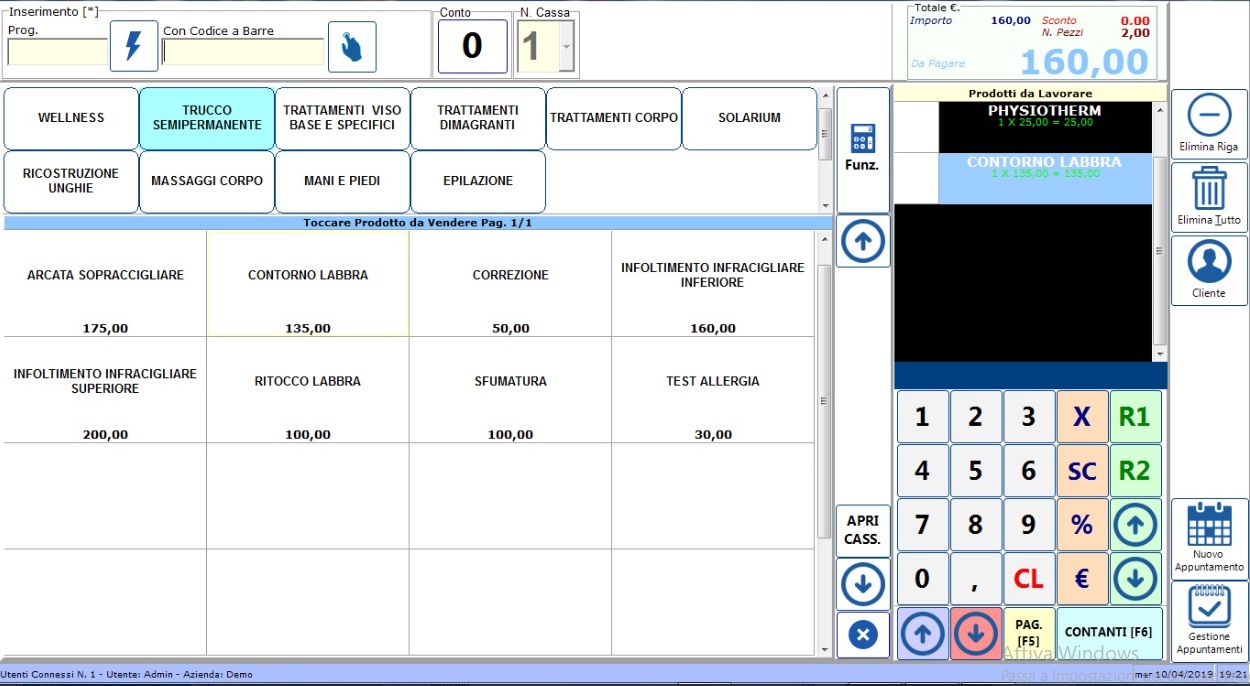Image resolution: width=1250 pixels, height=686 pixels.
Task: Click the Elimina Riga minus icon
Action: tap(1209, 125)
